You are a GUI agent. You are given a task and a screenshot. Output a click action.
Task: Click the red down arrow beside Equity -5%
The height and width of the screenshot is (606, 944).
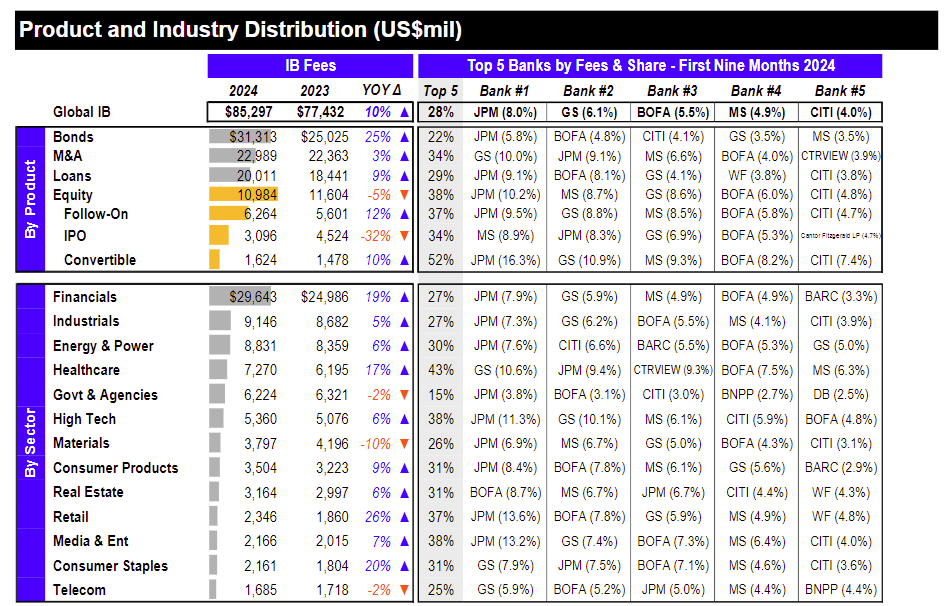[x=404, y=195]
